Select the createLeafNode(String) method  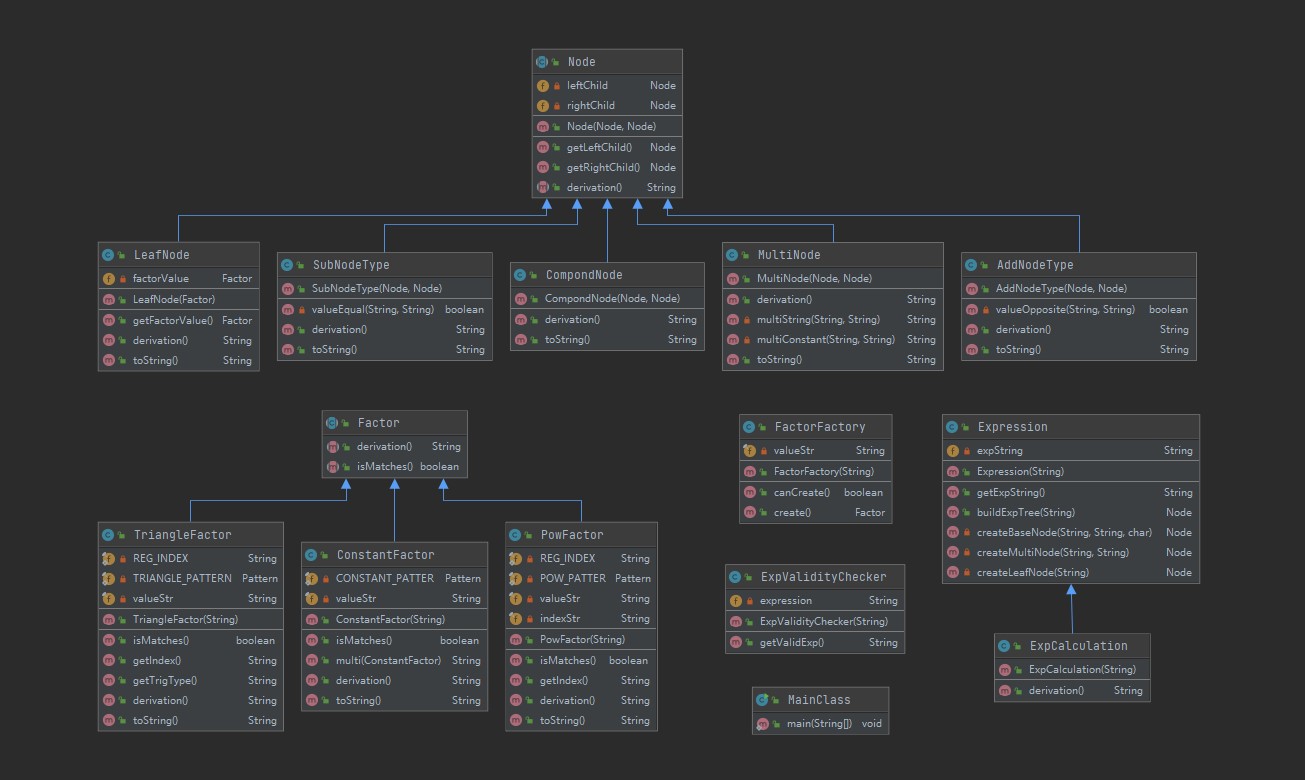pos(1070,572)
